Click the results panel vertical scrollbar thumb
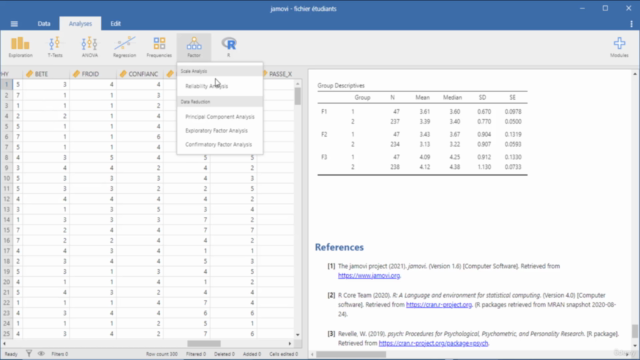This screenshot has width=640, height=360. (x=635, y=331)
